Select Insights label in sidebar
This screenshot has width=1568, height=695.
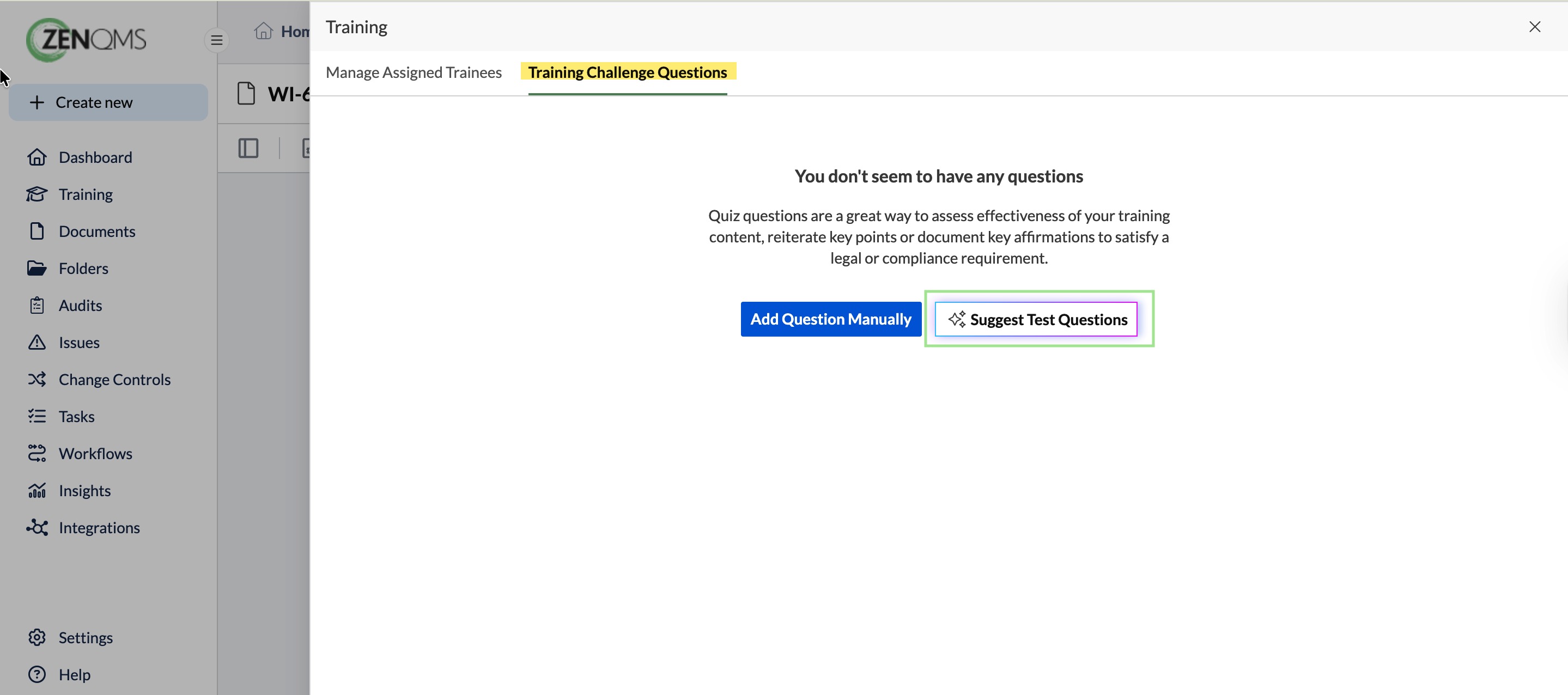point(84,491)
